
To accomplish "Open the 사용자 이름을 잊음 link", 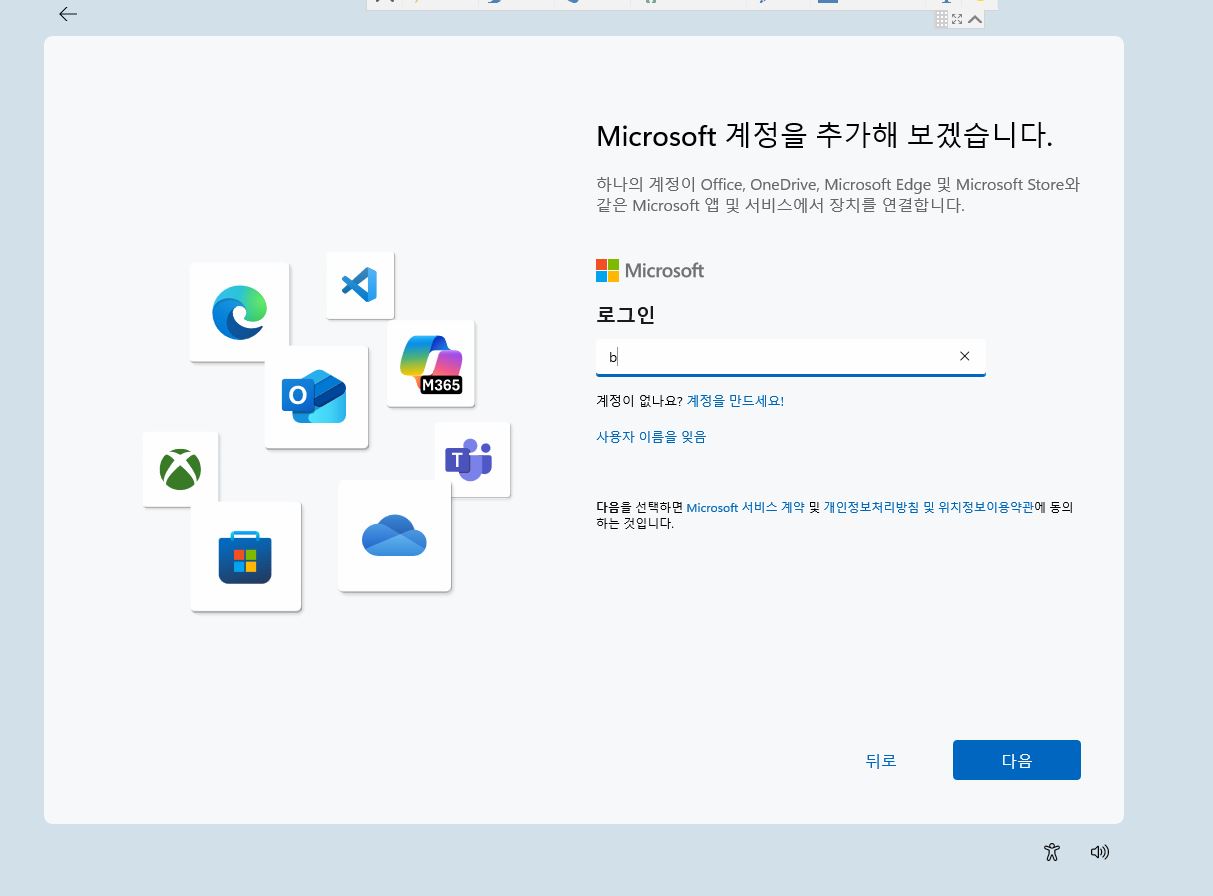I will [x=651, y=437].
